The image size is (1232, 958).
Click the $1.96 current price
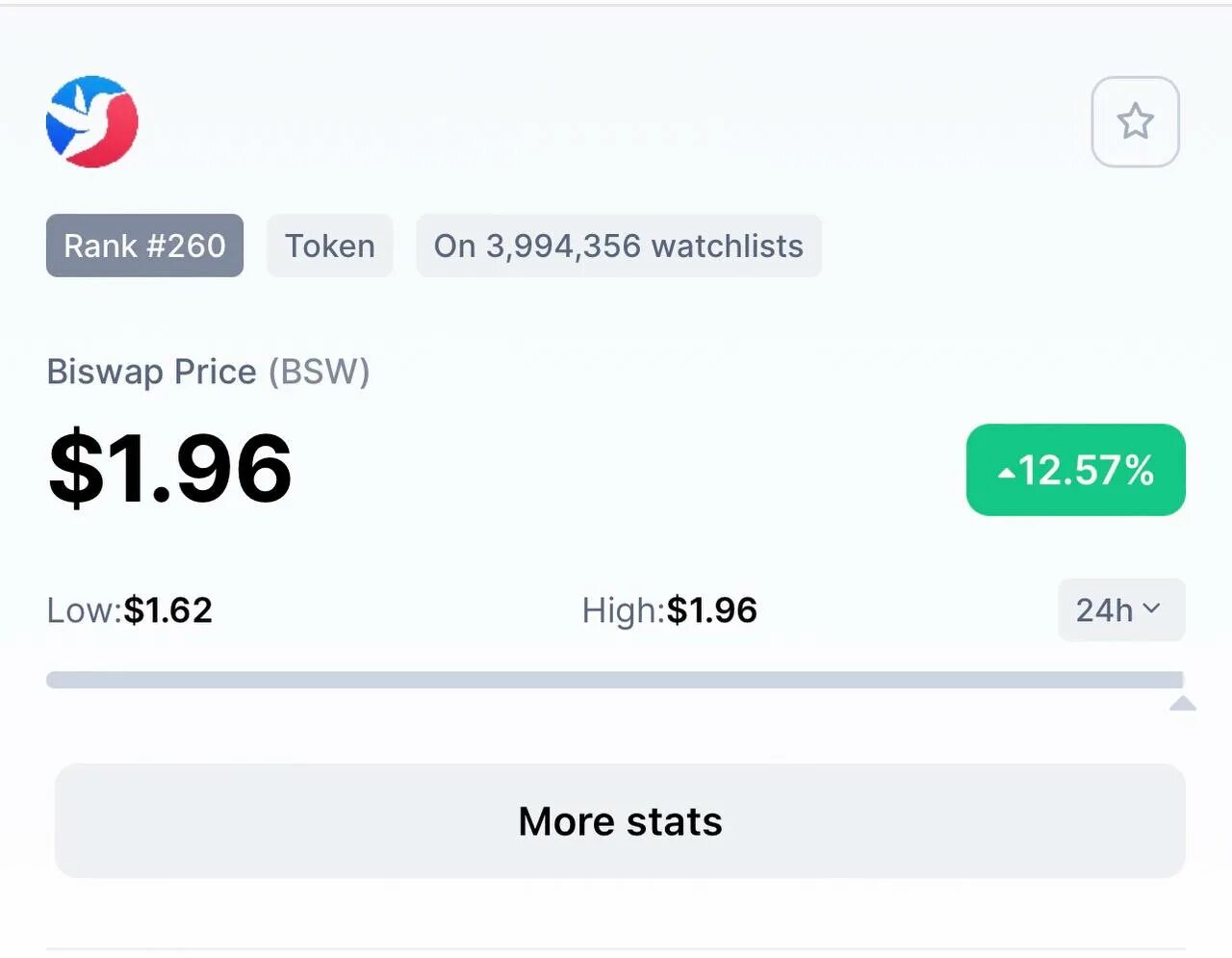tap(170, 469)
